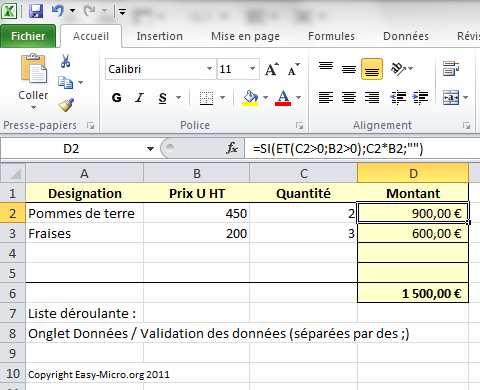The height and width of the screenshot is (390, 480).
Task: Go to the Mise en page tab
Action: [x=245, y=36]
